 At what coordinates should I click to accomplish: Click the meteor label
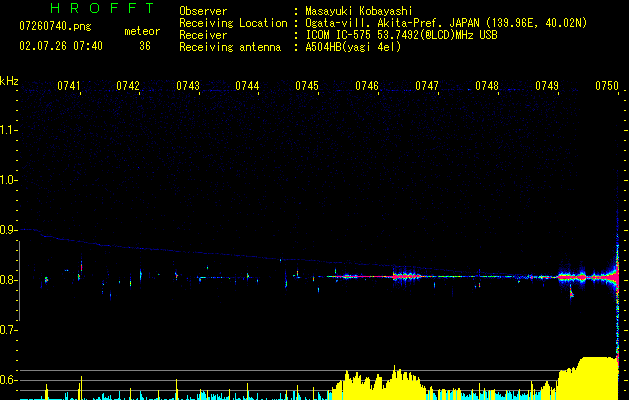click(x=142, y=31)
